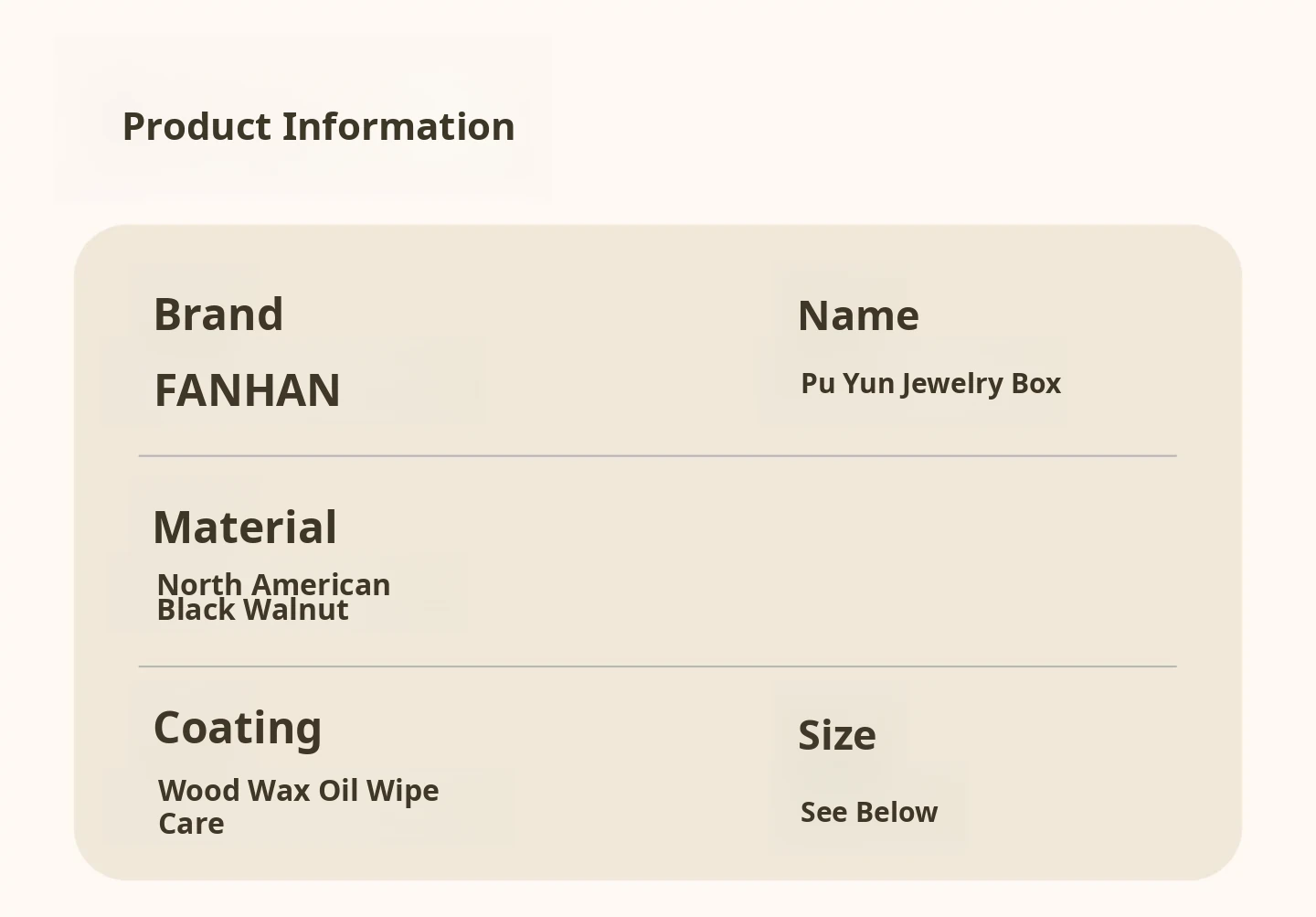Select the Material field label
1316x917 pixels.
click(245, 528)
